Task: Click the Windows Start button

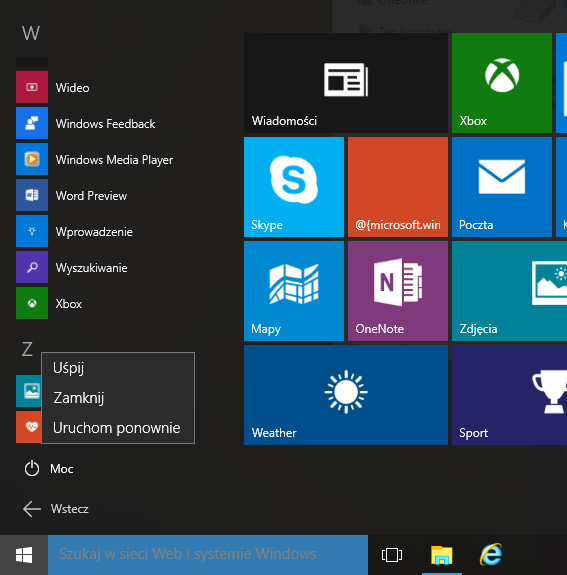Action: (x=24, y=555)
